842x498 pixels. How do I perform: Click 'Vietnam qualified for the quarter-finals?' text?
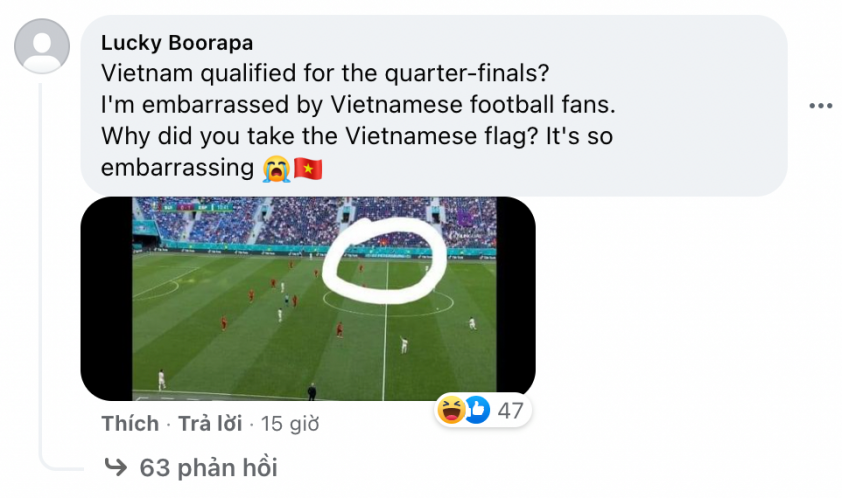point(325,73)
